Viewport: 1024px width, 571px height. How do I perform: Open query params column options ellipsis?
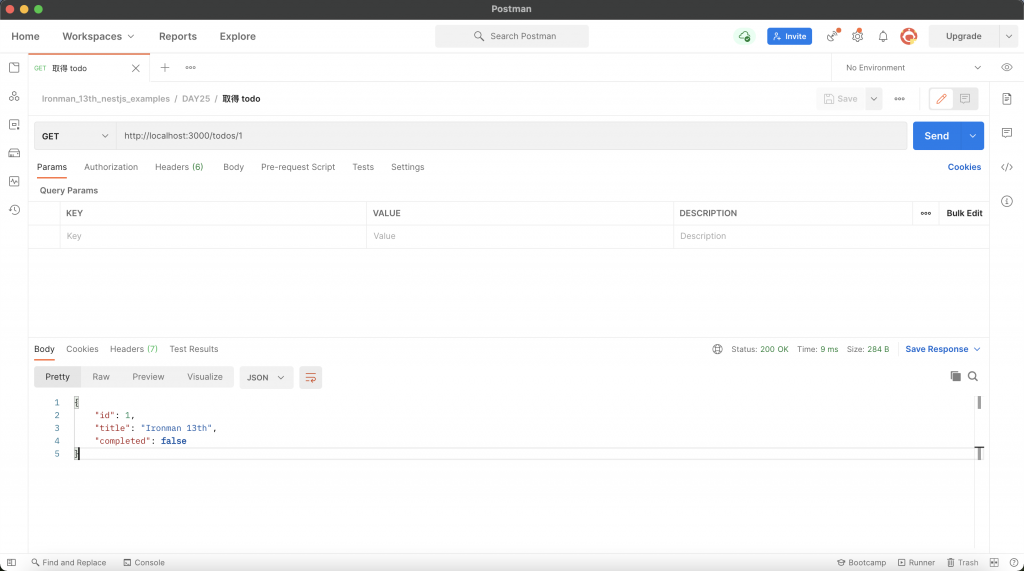925,213
